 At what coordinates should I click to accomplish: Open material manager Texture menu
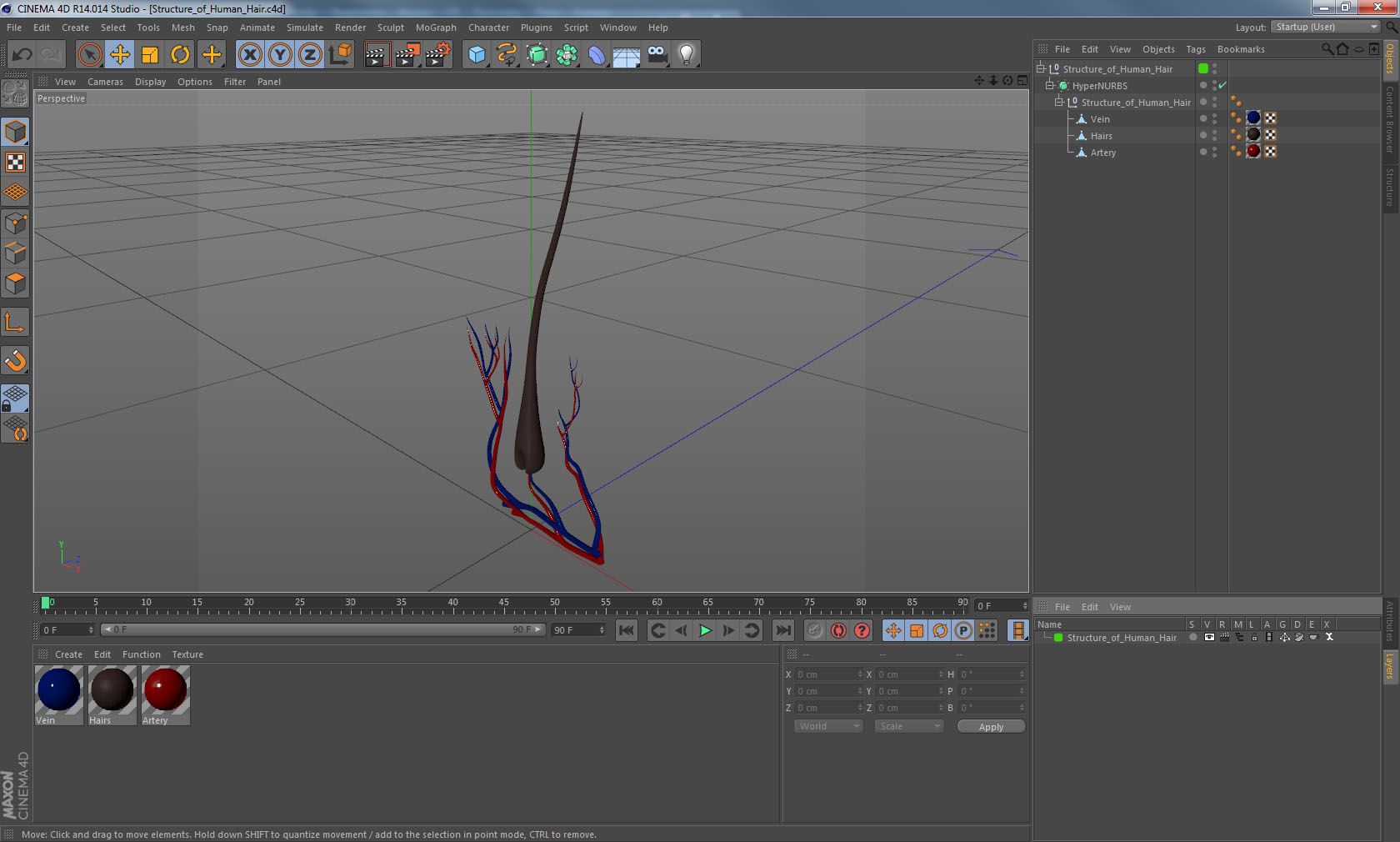coord(187,654)
